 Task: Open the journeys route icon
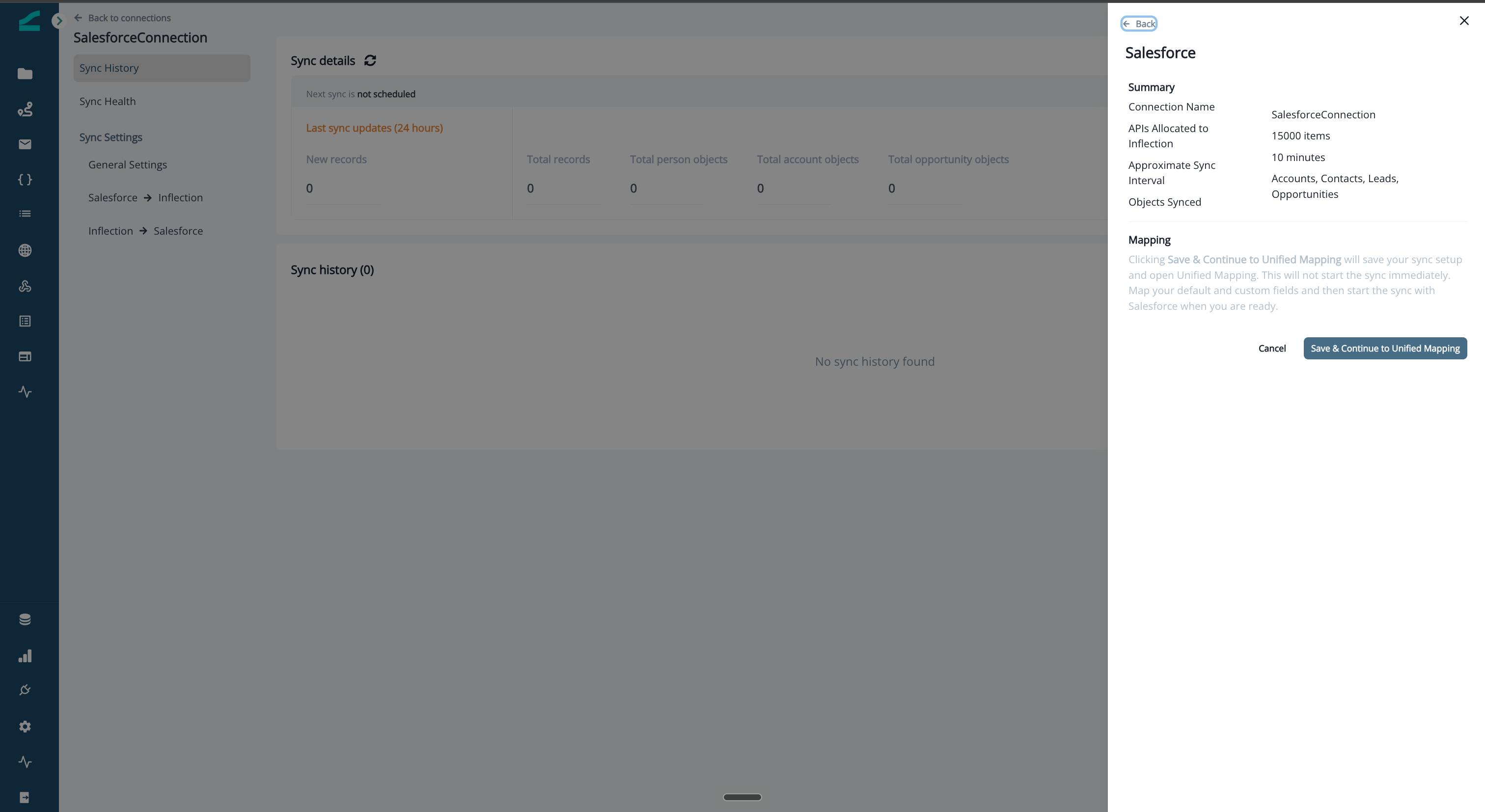[x=25, y=109]
